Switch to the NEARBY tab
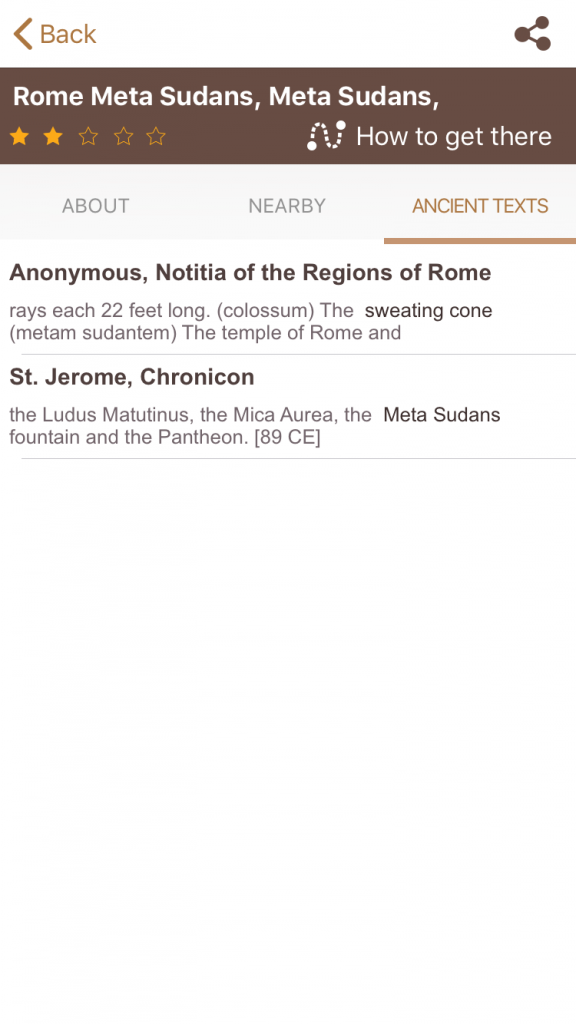This screenshot has height=1024, width=576. [287, 206]
